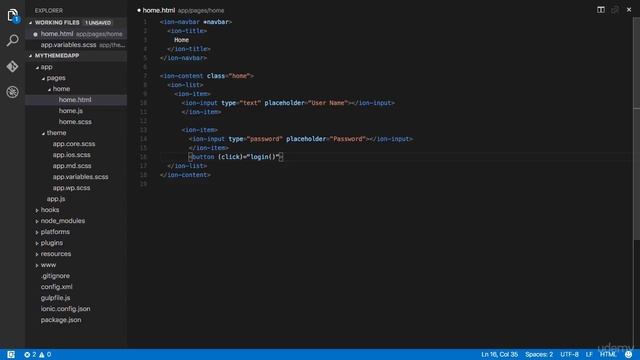Click the Ln 16, Col 35 status entry
Viewport: 640px width, 360px height.
[499, 355]
